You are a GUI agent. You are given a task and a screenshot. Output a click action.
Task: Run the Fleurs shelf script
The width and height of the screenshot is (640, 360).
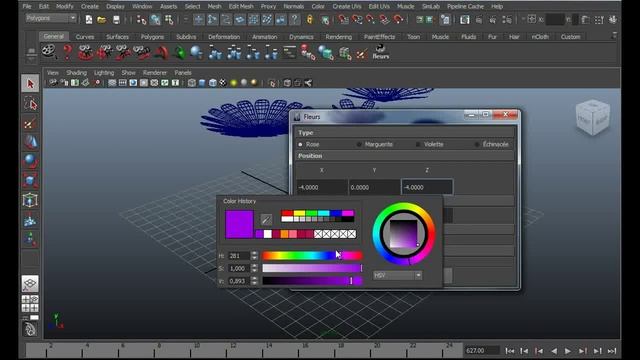[380, 52]
